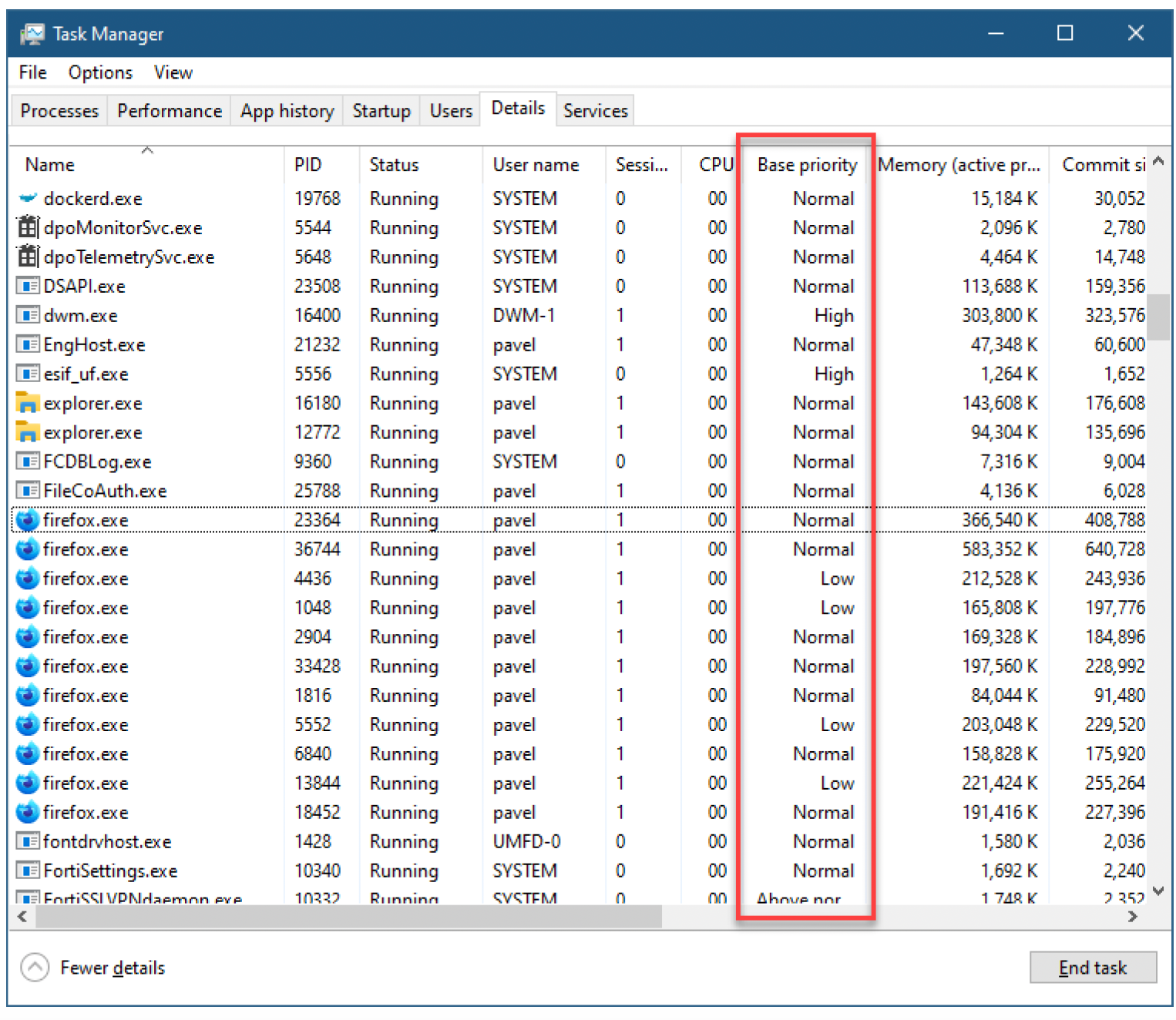Click Firefox icon for PID 23364 row
The image size is (1176, 1020).
[x=28, y=520]
